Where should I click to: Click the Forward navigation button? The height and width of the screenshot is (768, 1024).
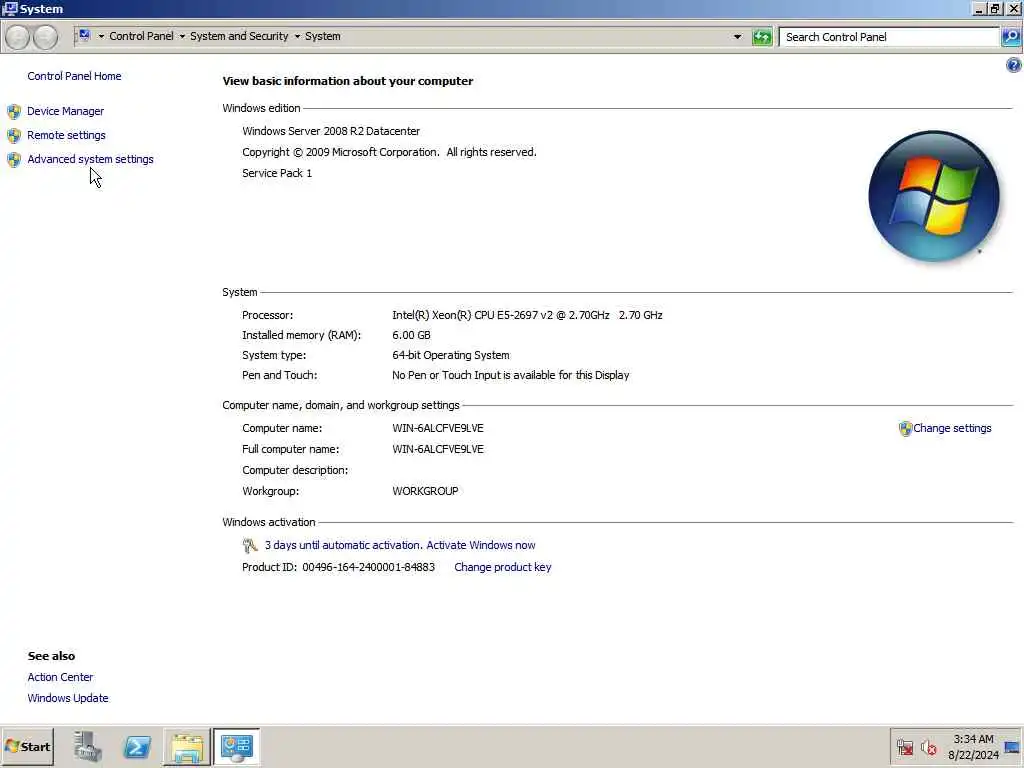click(45, 37)
